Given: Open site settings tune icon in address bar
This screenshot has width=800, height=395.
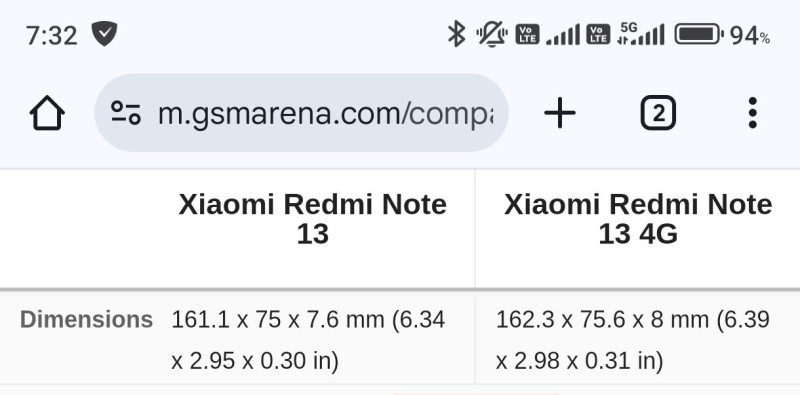Looking at the screenshot, I should tap(126, 113).
